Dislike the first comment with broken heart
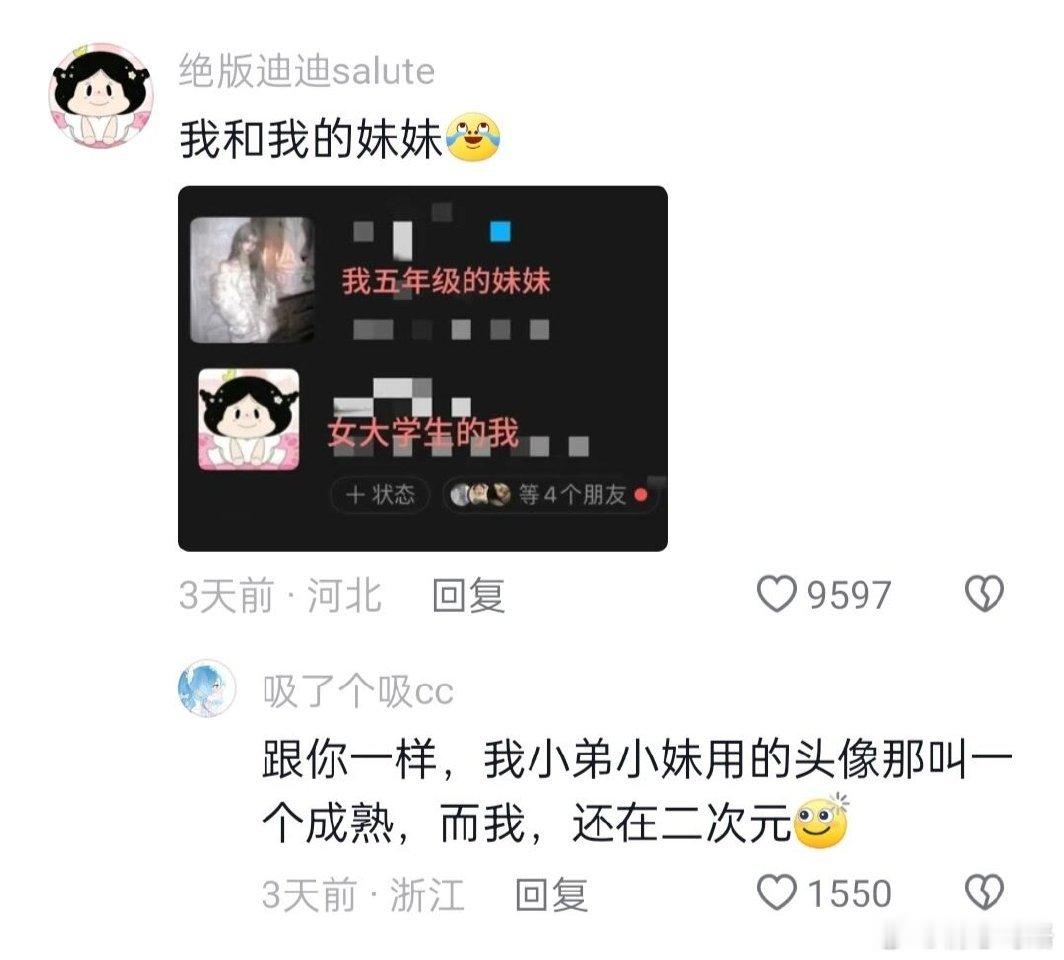Screen dimensions: 1064x960 click(x=984, y=594)
